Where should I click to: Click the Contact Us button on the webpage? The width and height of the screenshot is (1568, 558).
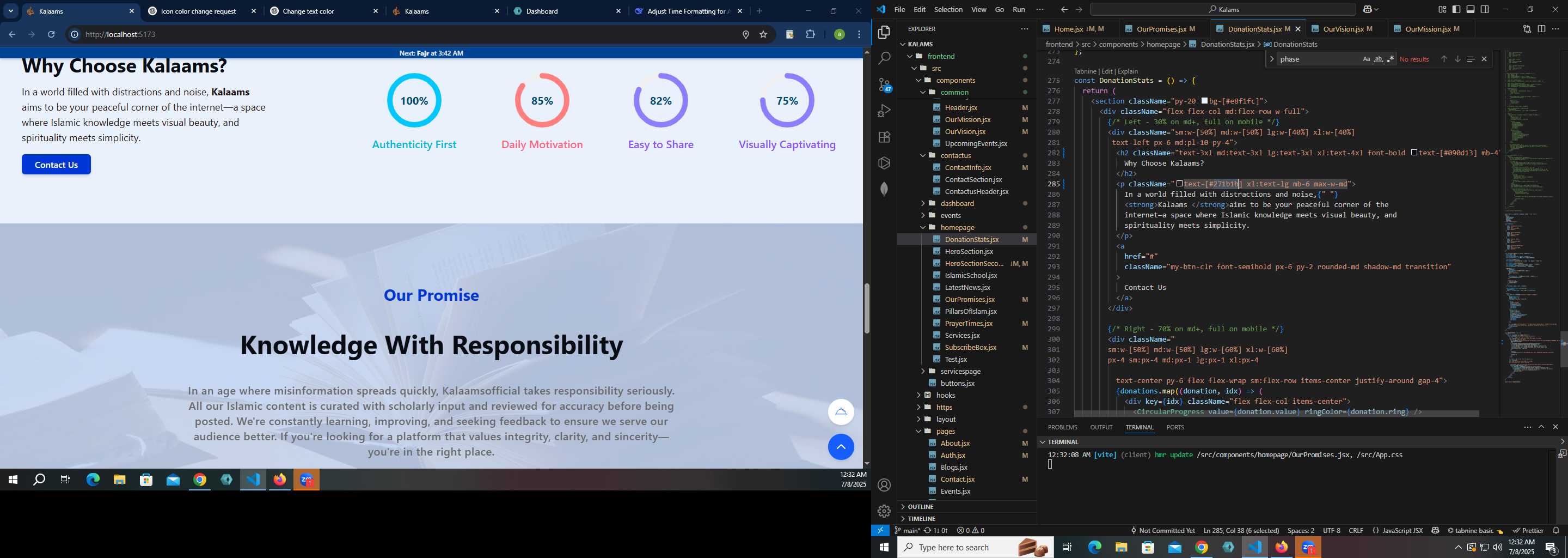click(x=56, y=165)
